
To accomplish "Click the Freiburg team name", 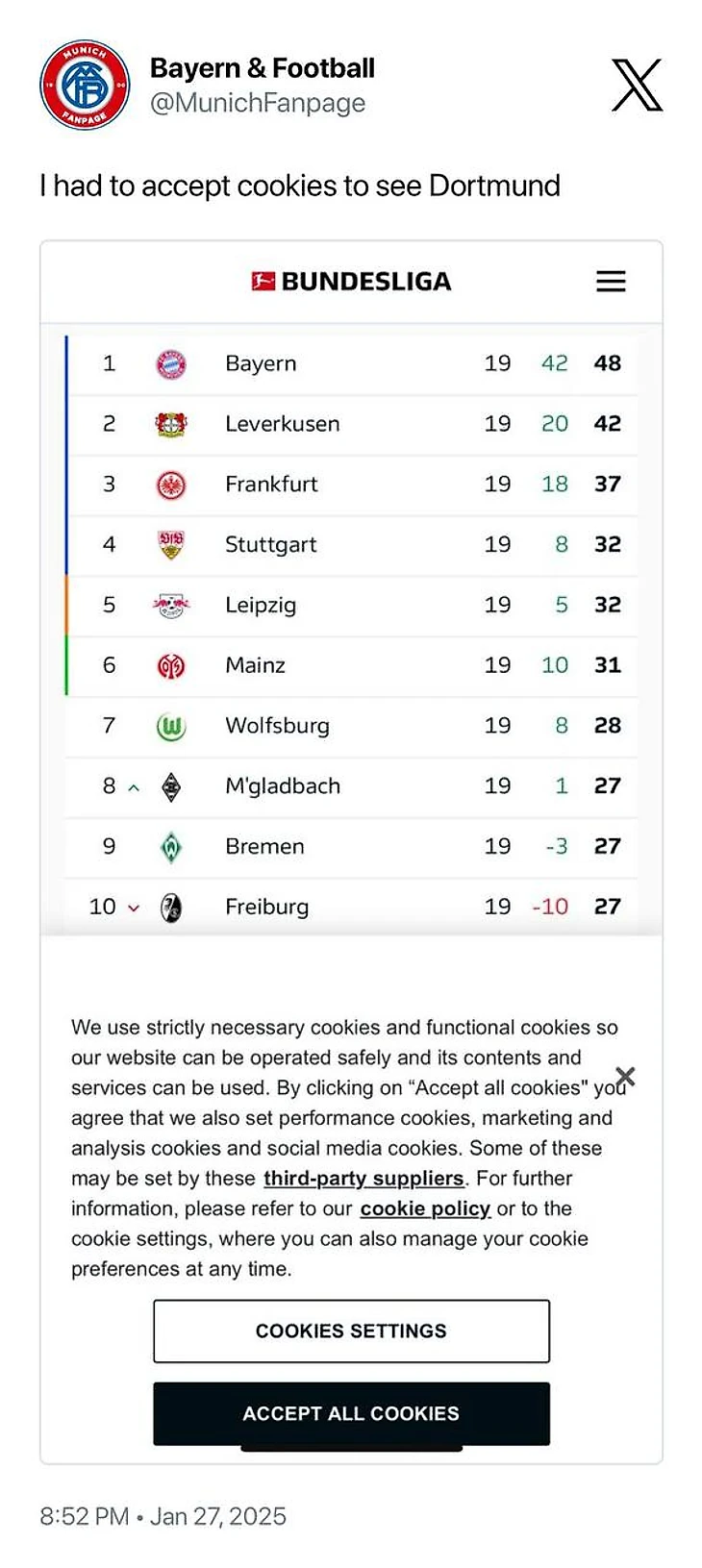I will [x=266, y=907].
